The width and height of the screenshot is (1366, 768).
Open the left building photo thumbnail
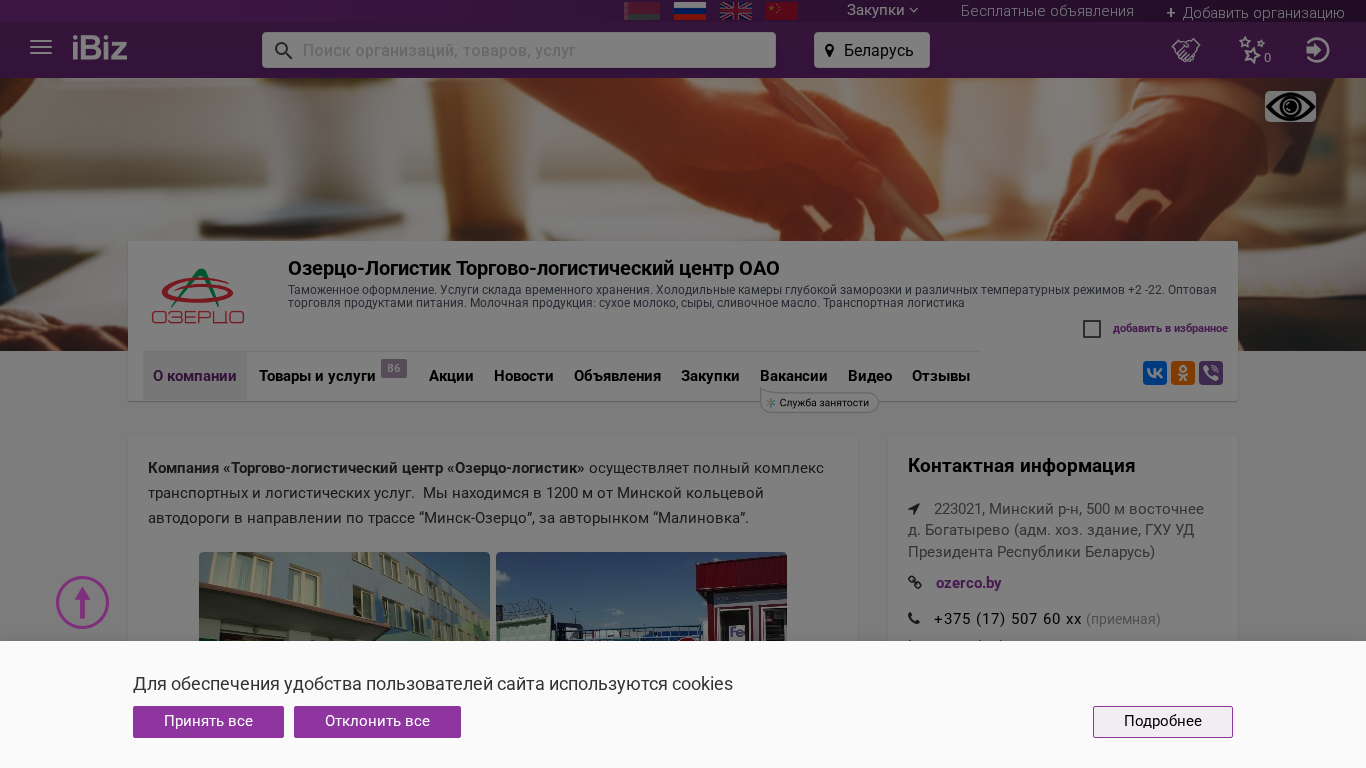(344, 596)
